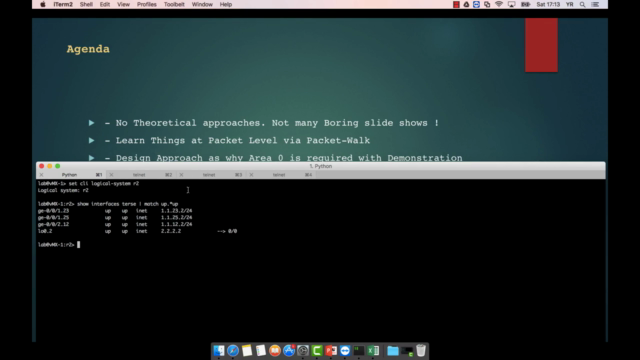This screenshot has width=640, height=360.
Task: Click the ge-0/0/2.12 interface row
Action: [x=115, y=224]
